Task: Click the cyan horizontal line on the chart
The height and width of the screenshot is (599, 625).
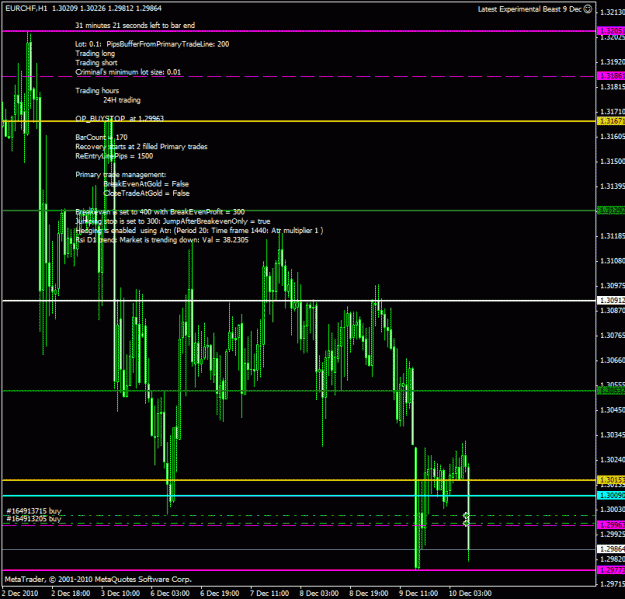Action: coord(299,496)
